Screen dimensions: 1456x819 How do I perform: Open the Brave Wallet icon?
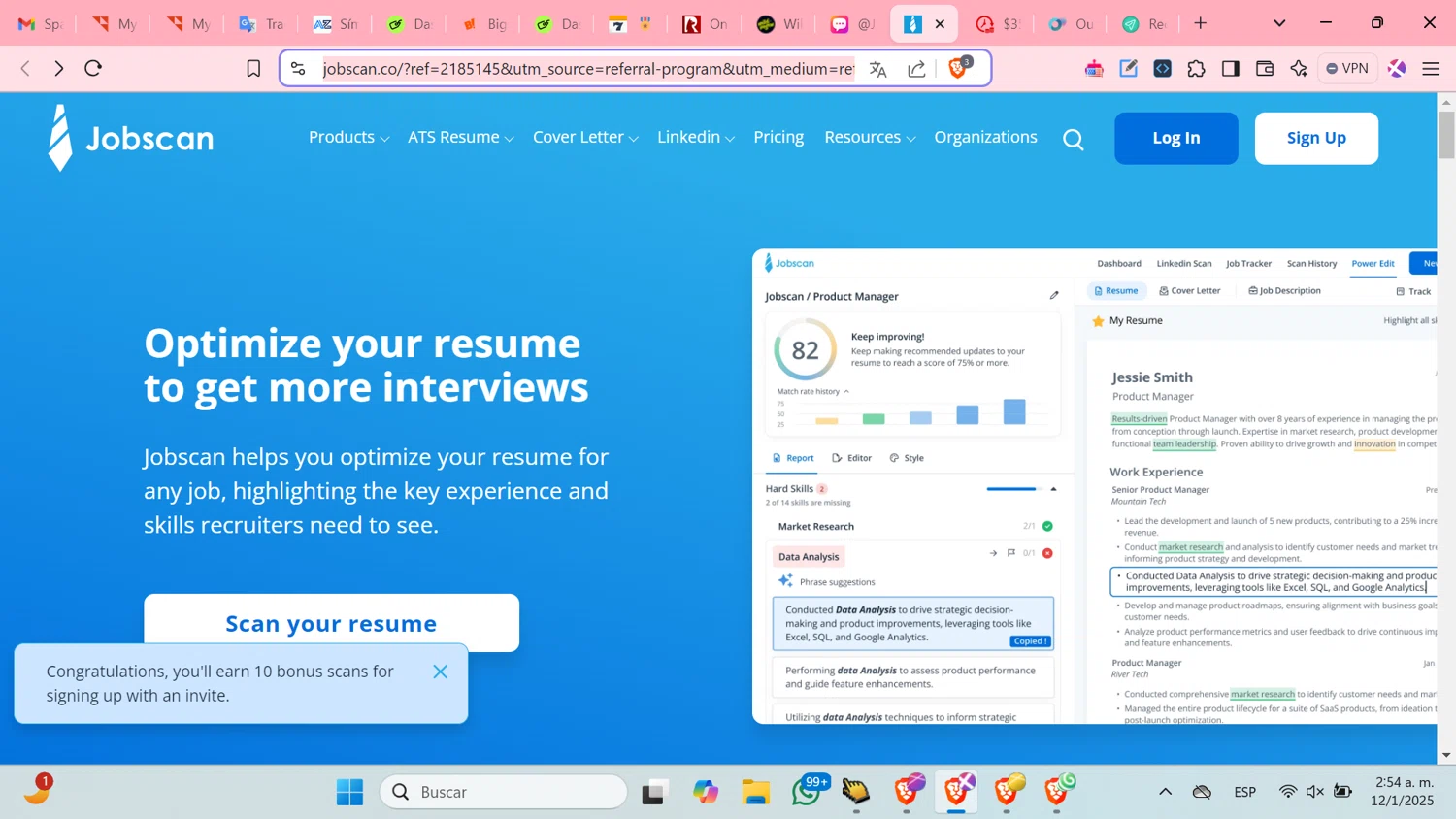tap(1264, 68)
